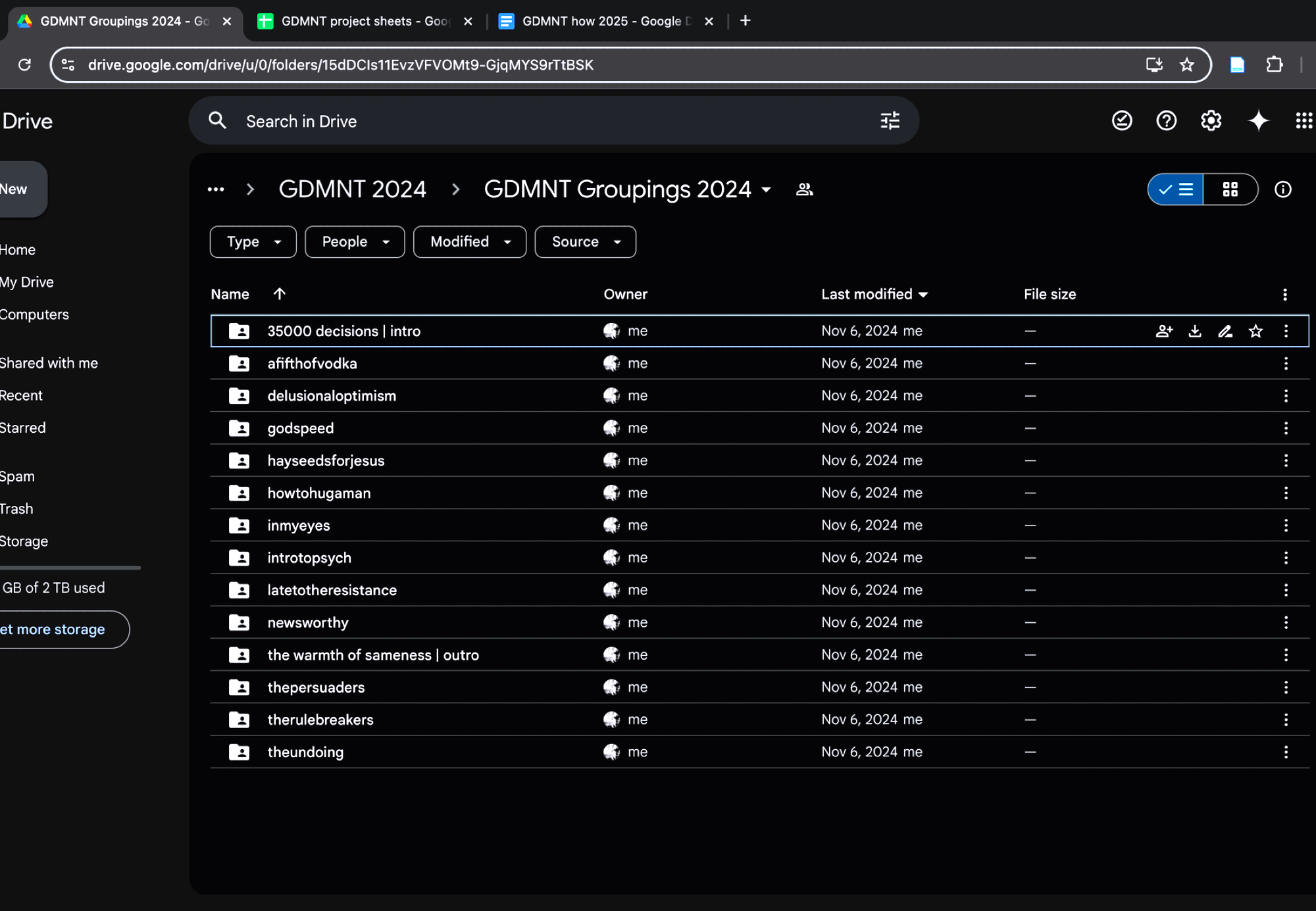
Task: Open the Gemini sparkle icon
Action: pyautogui.click(x=1258, y=121)
